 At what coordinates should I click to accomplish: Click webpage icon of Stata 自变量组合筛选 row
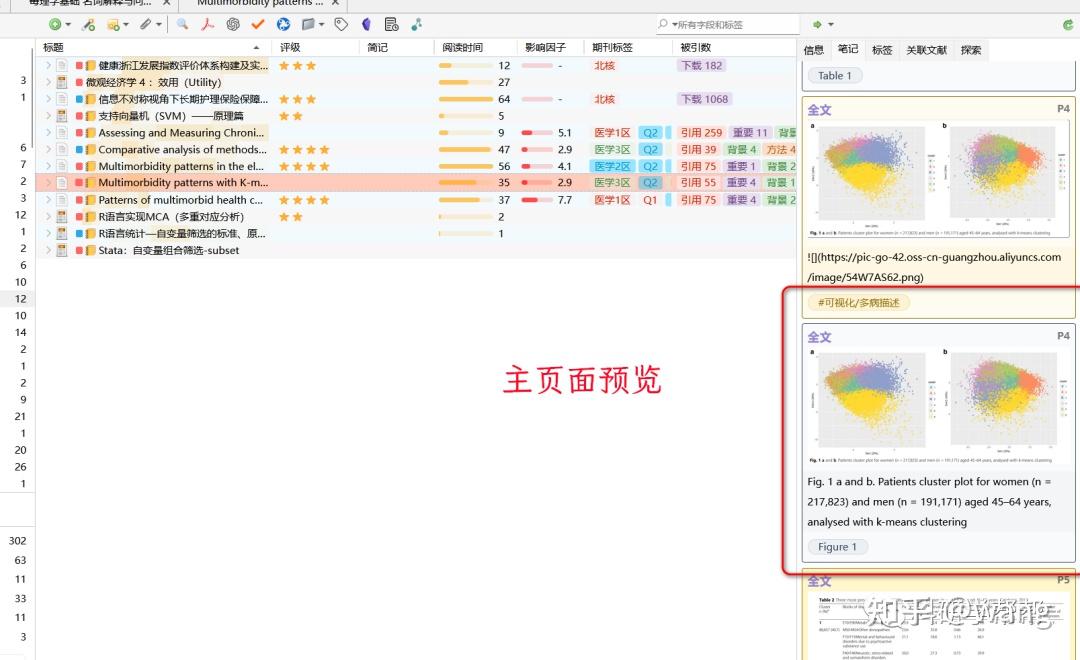[62, 250]
